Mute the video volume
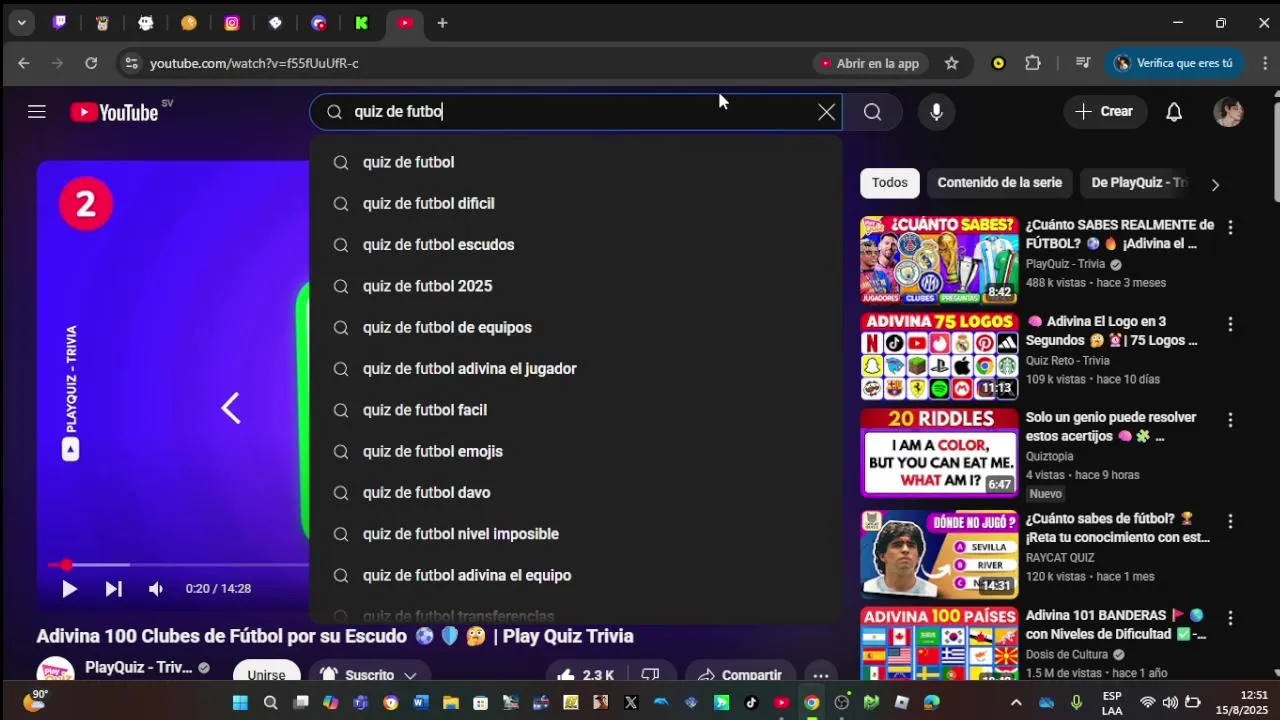This screenshot has height=720, width=1280. pos(155,589)
